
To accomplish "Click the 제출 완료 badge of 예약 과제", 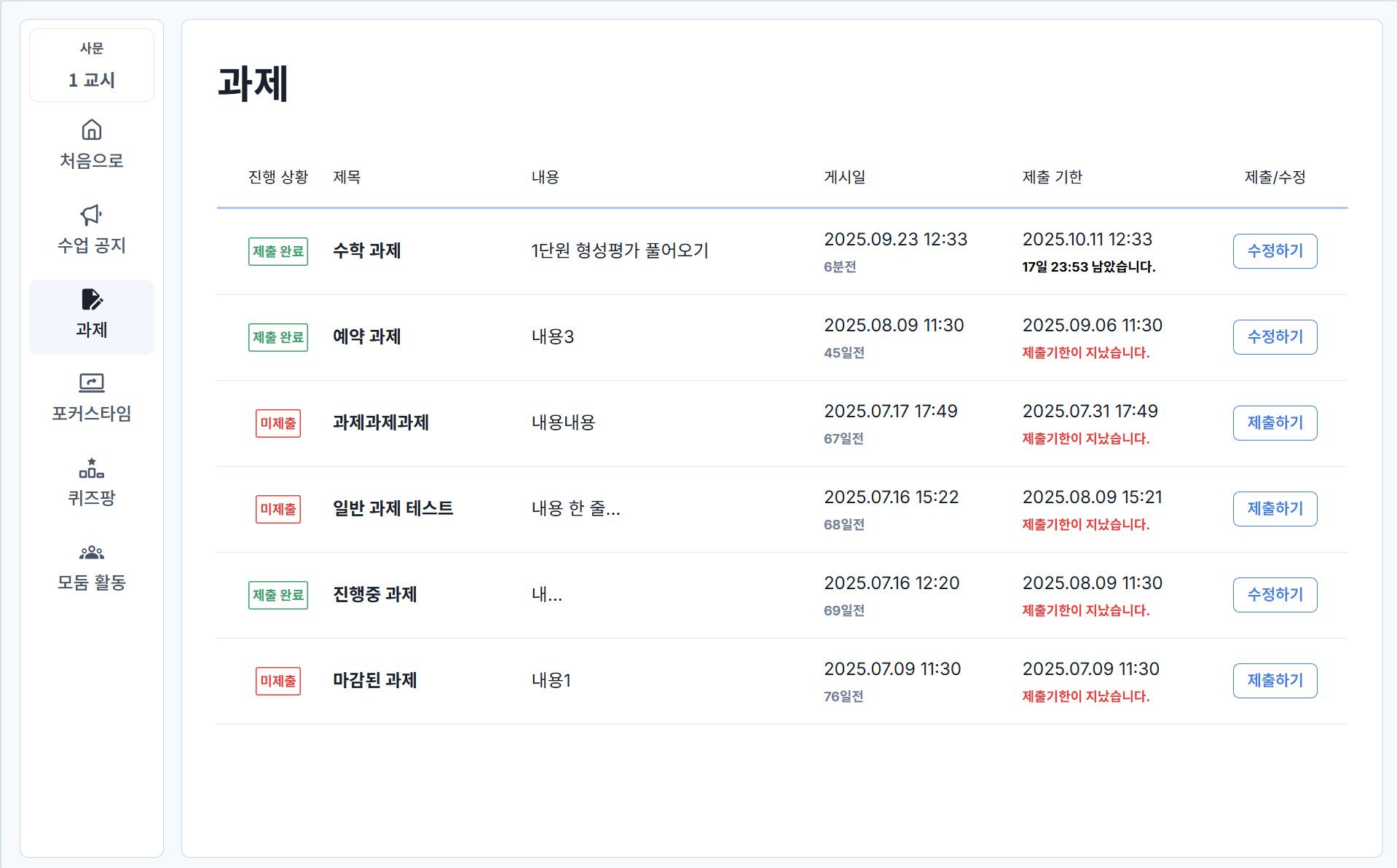I will [278, 337].
